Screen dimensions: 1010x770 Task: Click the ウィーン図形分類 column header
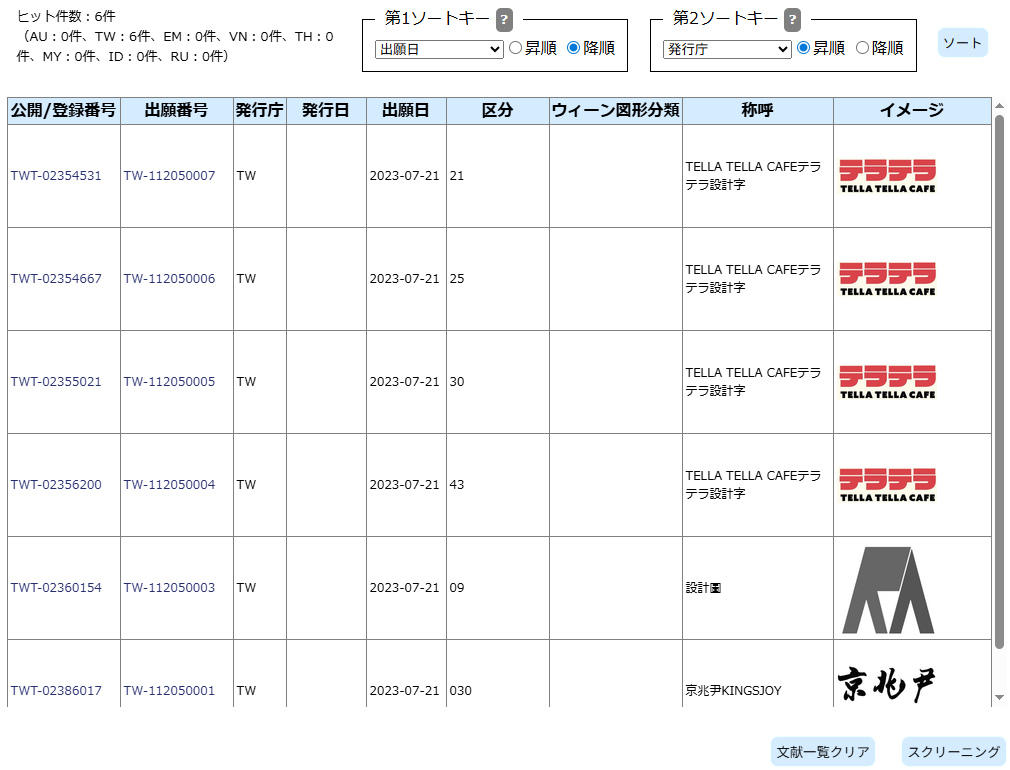[x=616, y=111]
